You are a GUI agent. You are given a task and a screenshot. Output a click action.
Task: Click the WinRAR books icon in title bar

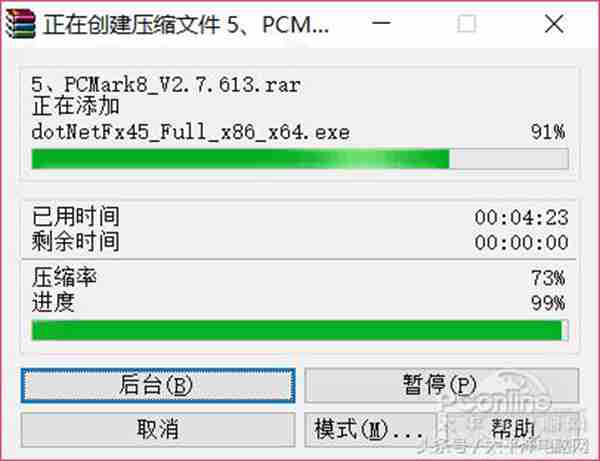[x=21, y=24]
